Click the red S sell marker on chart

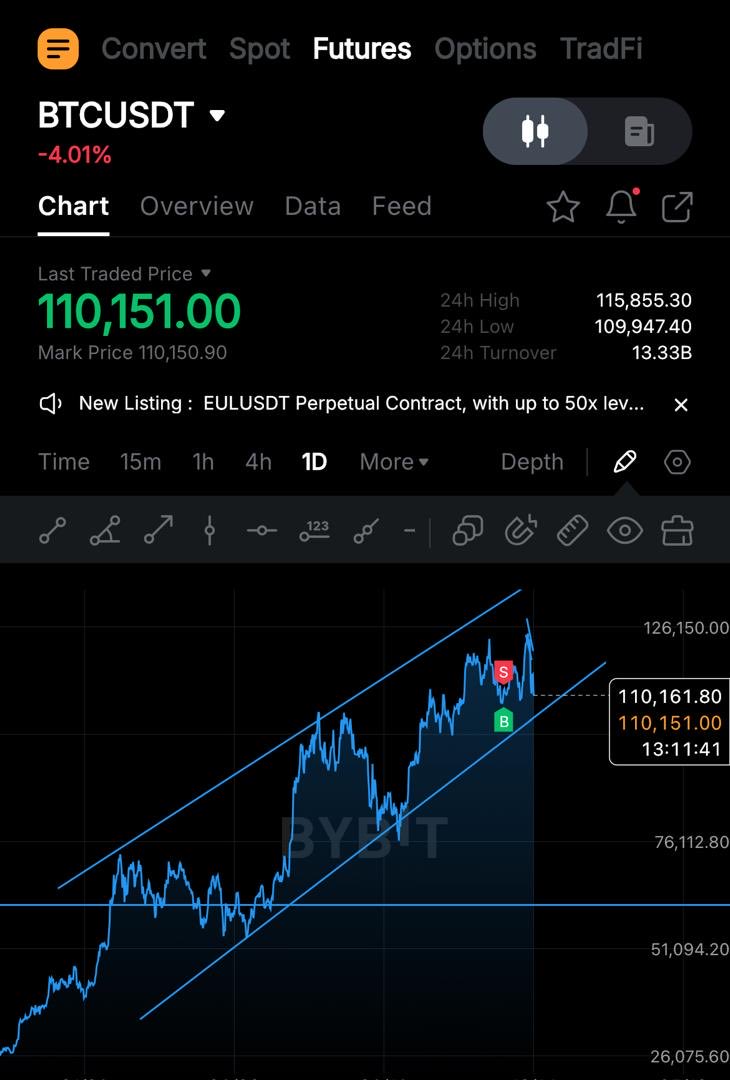point(503,672)
